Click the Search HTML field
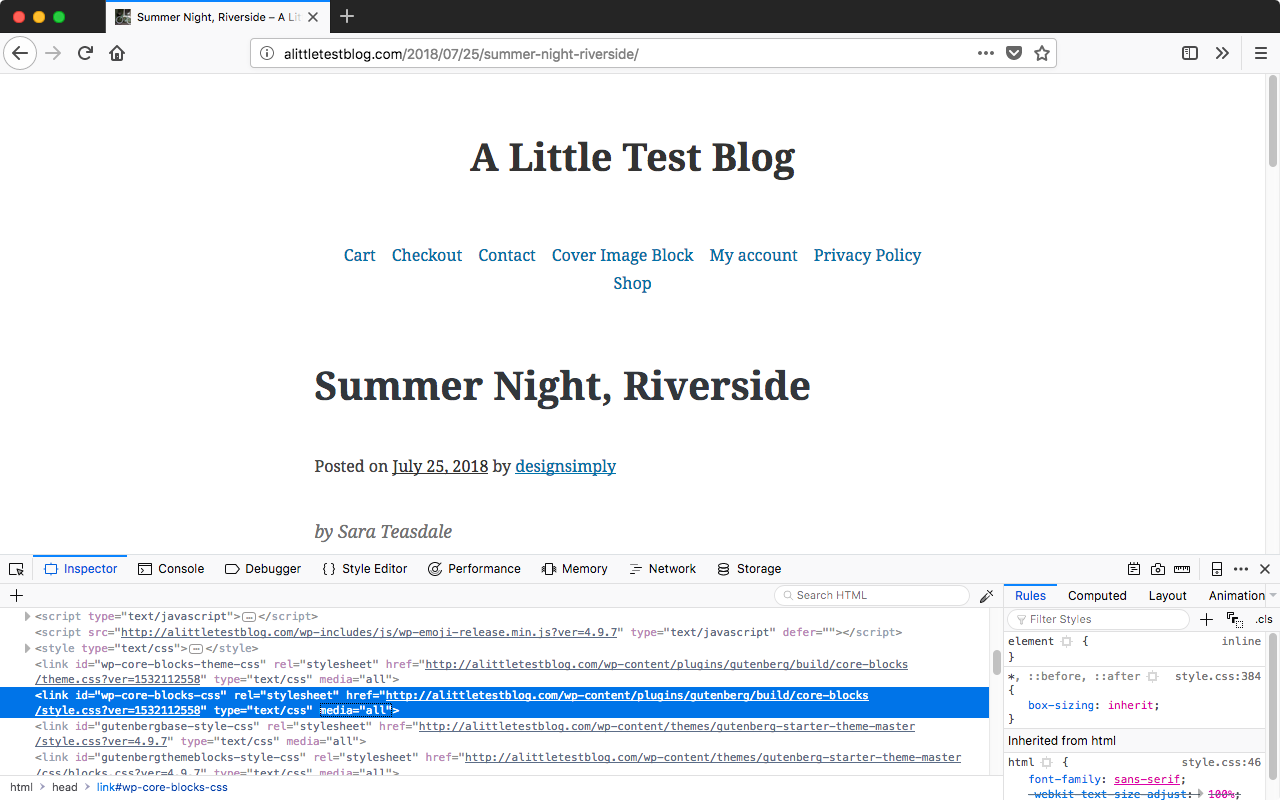Screen dimensions: 1280x800 872,595
